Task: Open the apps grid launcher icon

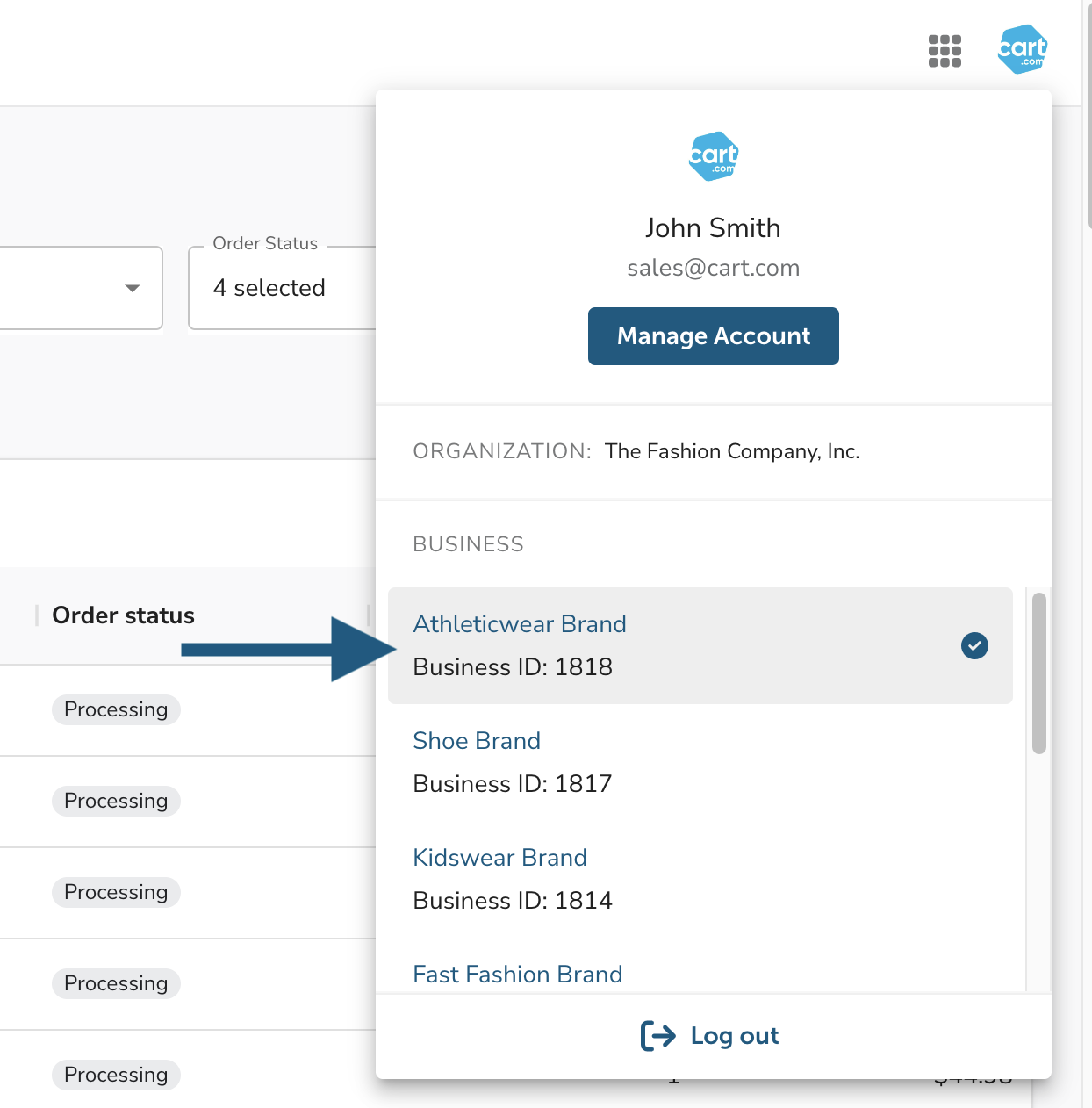Action: click(x=945, y=51)
